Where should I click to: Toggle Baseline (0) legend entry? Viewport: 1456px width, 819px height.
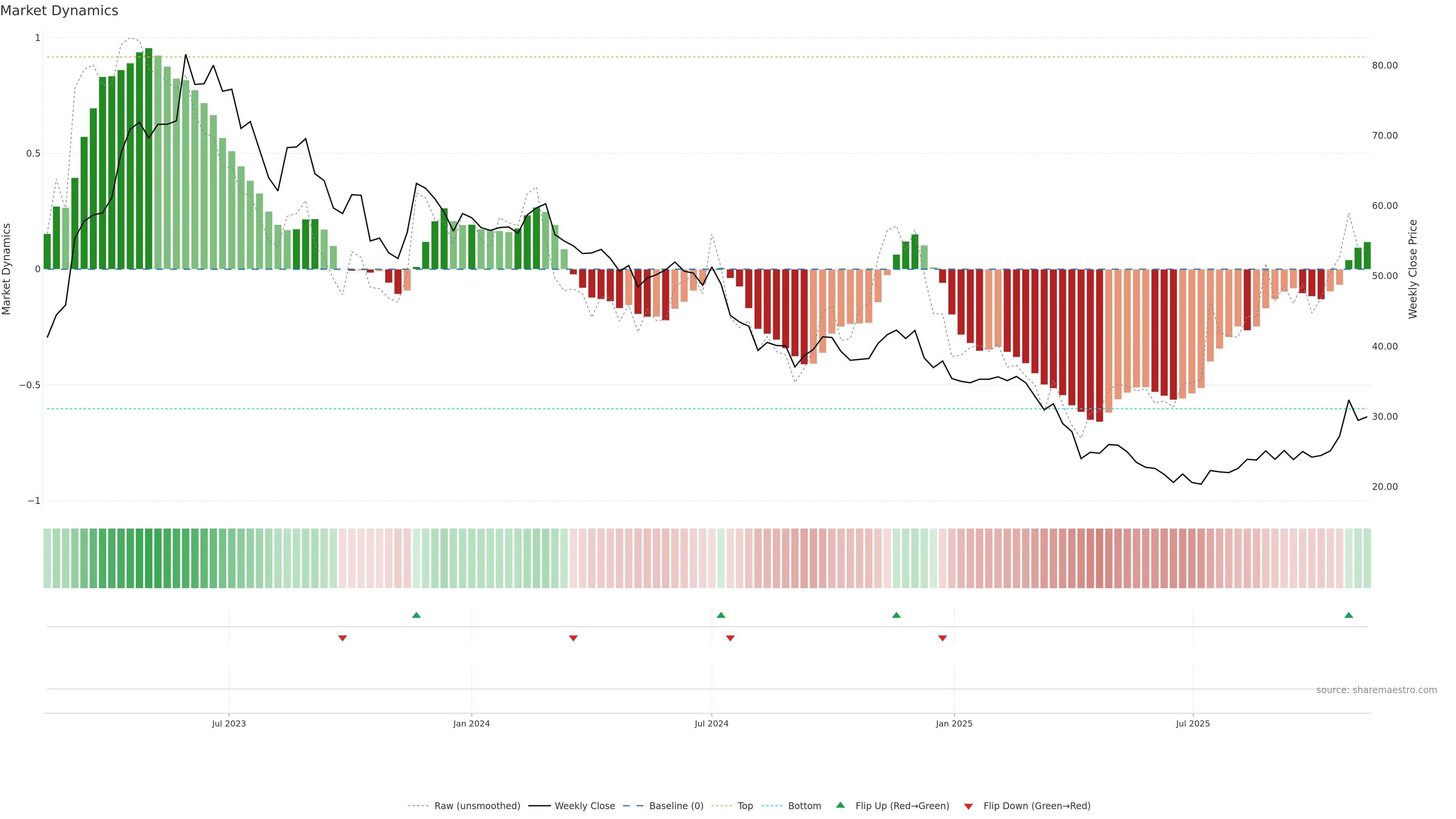(x=676, y=806)
